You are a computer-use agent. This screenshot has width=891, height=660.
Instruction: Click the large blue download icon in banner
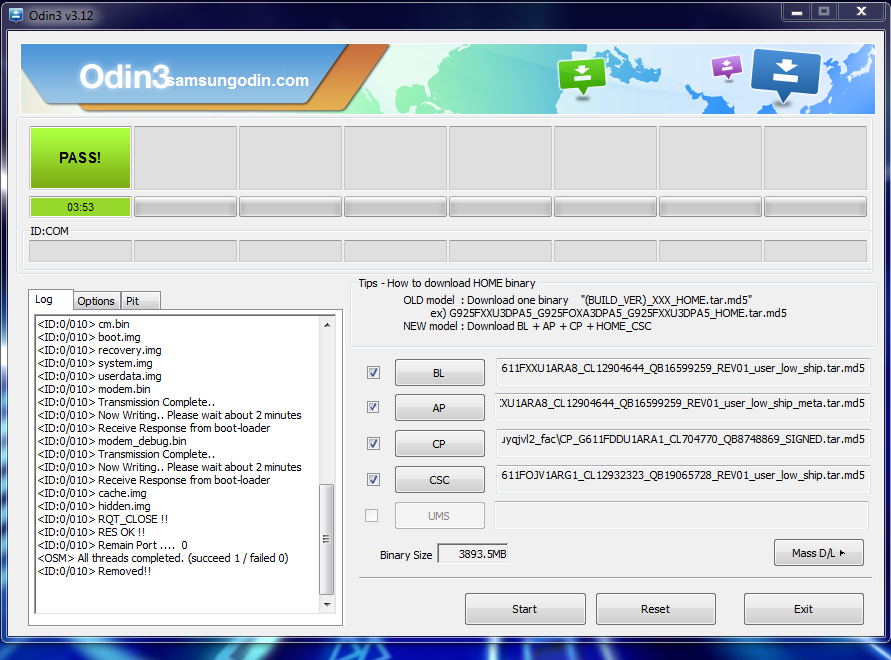[785, 74]
